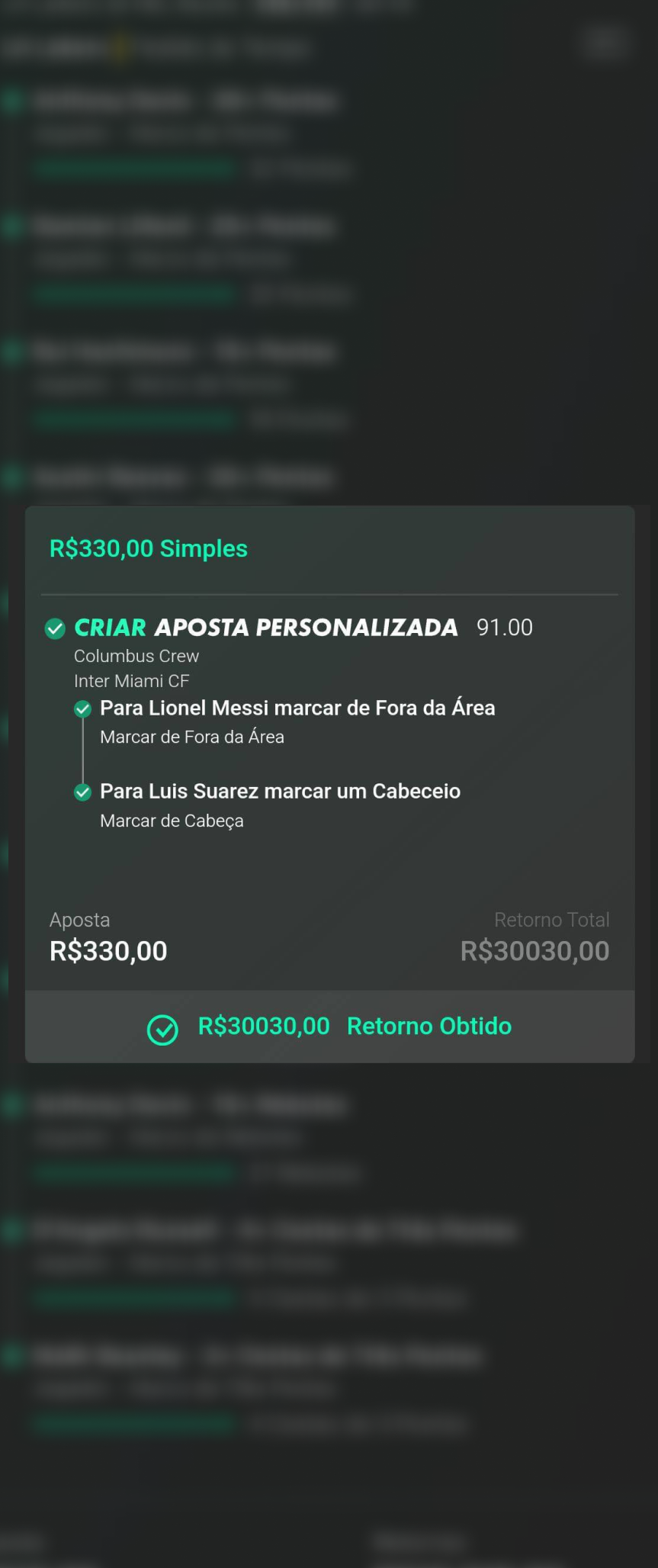Screen dimensions: 658x1568
Task: Tap the Retorno Obtido text
Action: point(429,1026)
